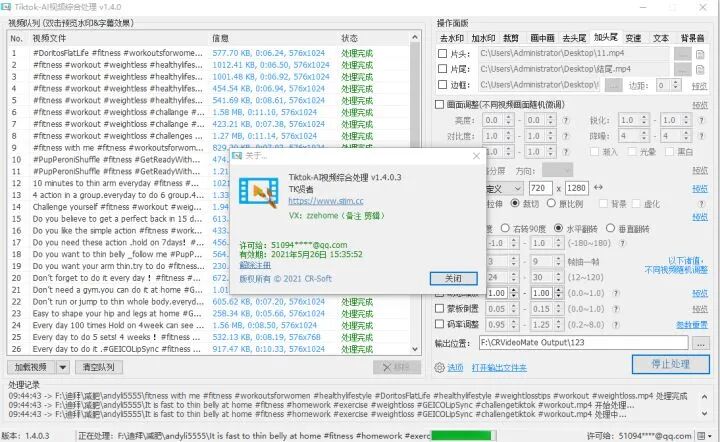Open the custom resolution combo box
Image resolution: width=720 pixels, height=442 pixels.
pyautogui.click(x=504, y=188)
